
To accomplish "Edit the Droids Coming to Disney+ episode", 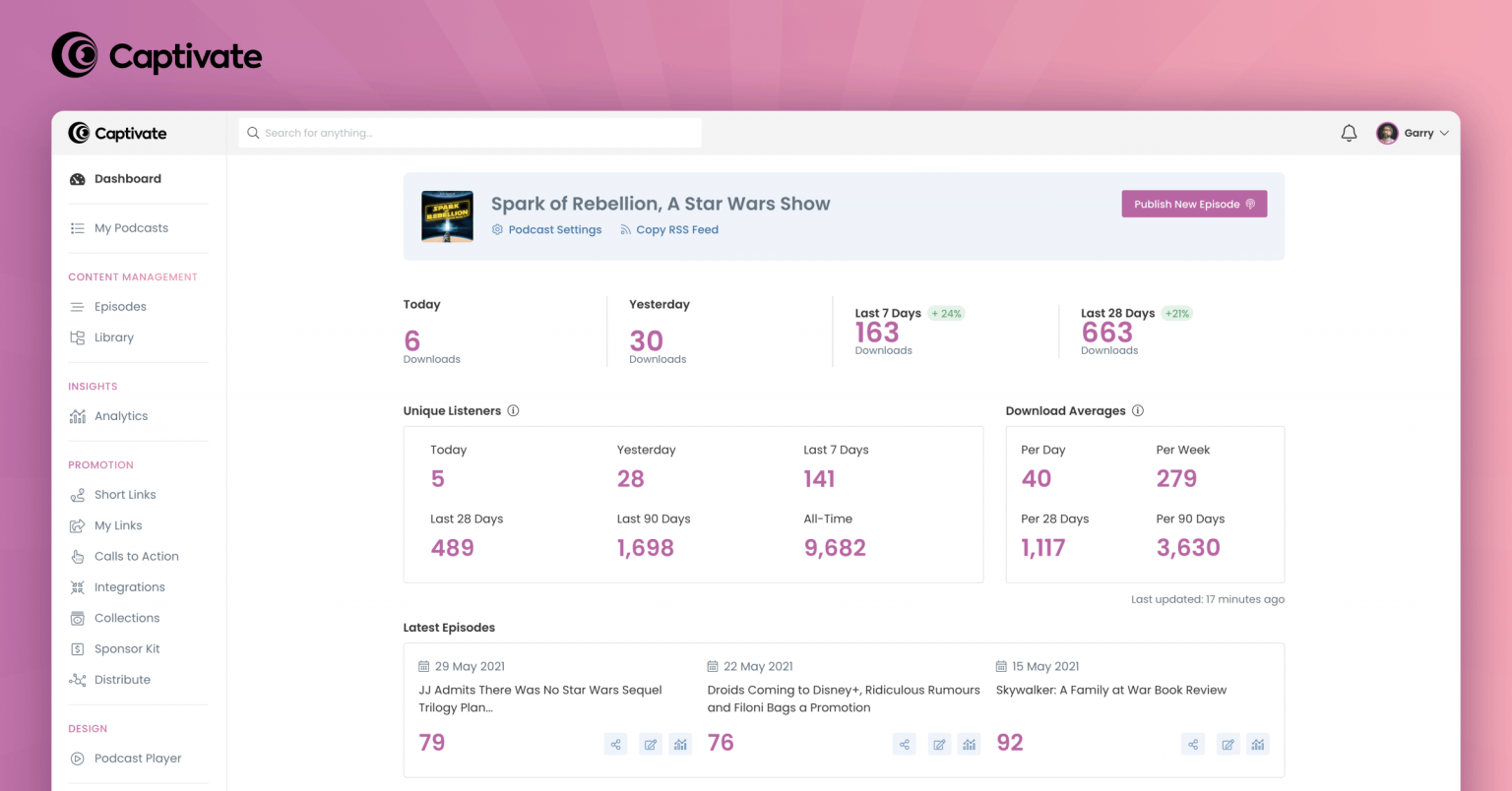I will (x=939, y=744).
